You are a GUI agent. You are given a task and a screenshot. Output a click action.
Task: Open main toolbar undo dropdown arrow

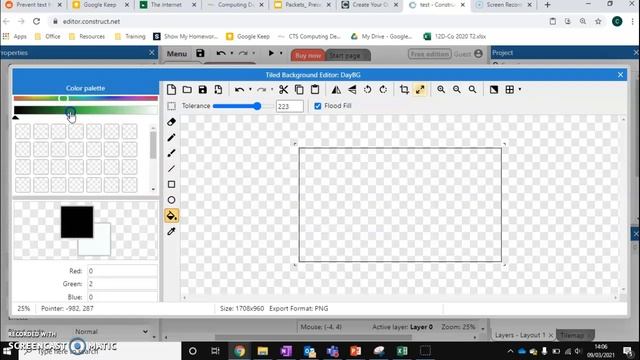(x=231, y=53)
